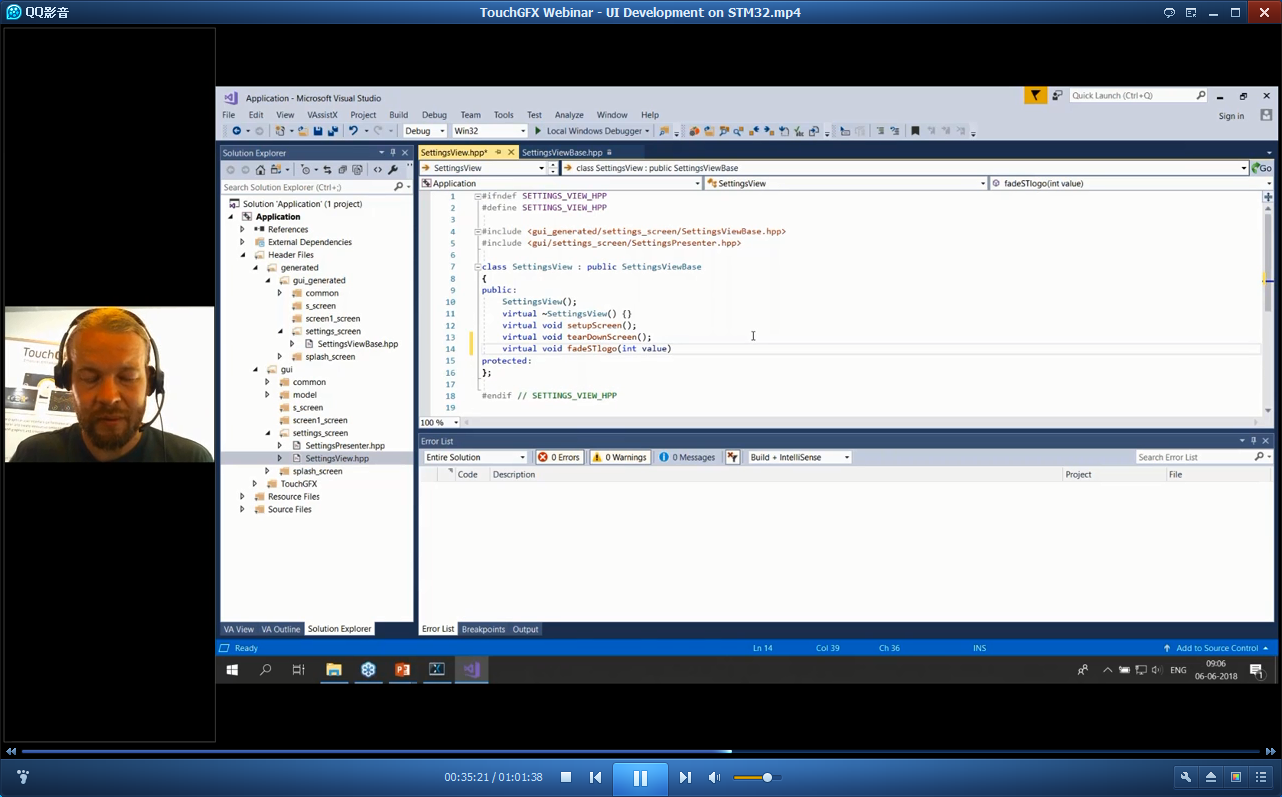Click Add to Source Control
The image size is (1282, 797).
tap(1216, 648)
